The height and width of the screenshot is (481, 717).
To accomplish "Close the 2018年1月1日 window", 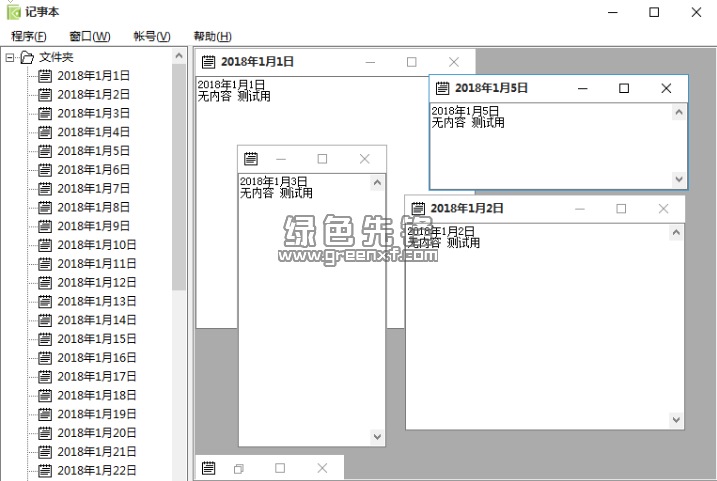I will [x=454, y=62].
